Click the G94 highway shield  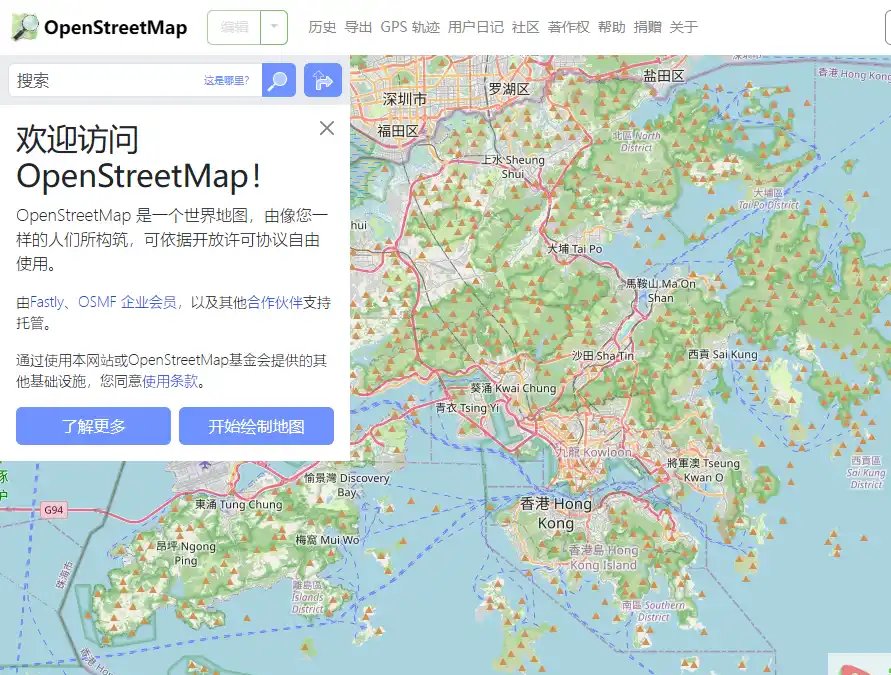pyautogui.click(x=54, y=510)
